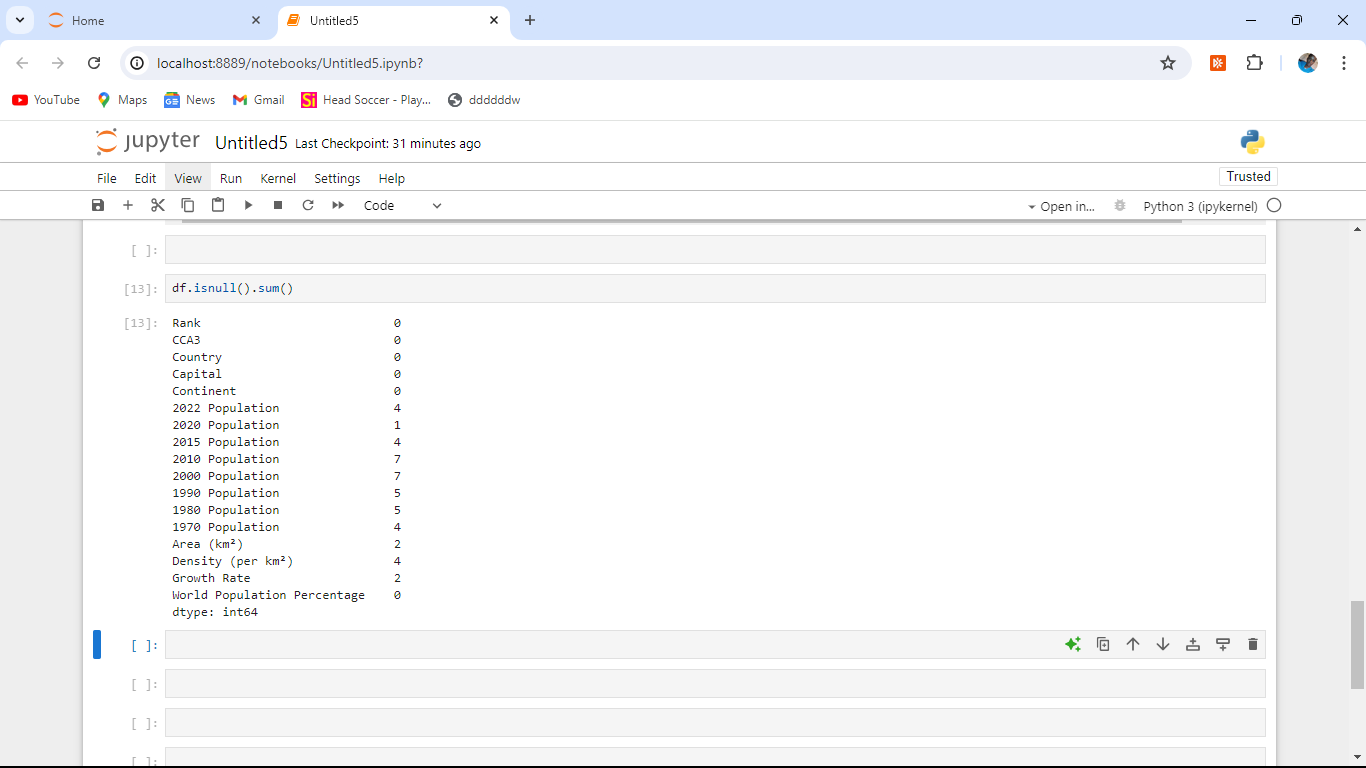Image resolution: width=1366 pixels, height=768 pixels.
Task: Open the File menu
Action: tap(107, 178)
